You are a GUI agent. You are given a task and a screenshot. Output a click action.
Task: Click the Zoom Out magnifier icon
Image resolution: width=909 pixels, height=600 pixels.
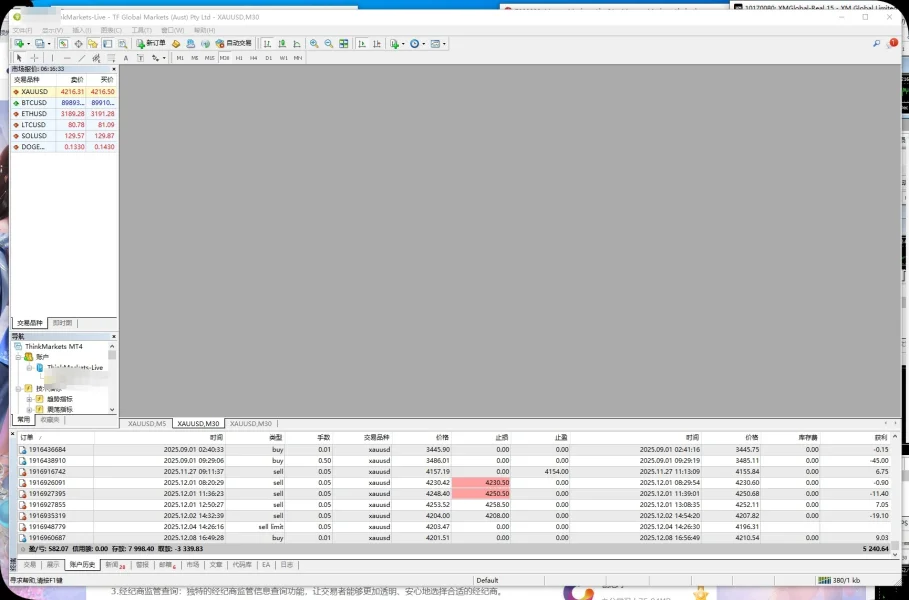(329, 43)
